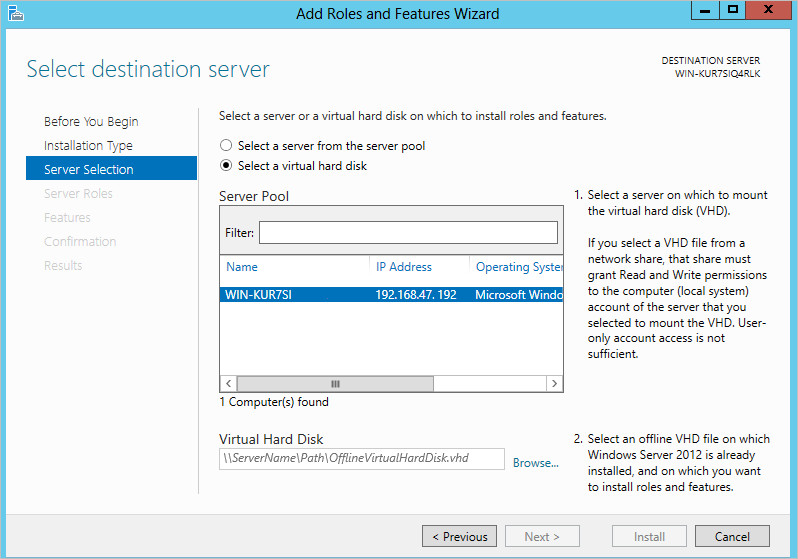Choose 'Select a virtual hard disk' option
798x559 pixels.
[x=226, y=166]
